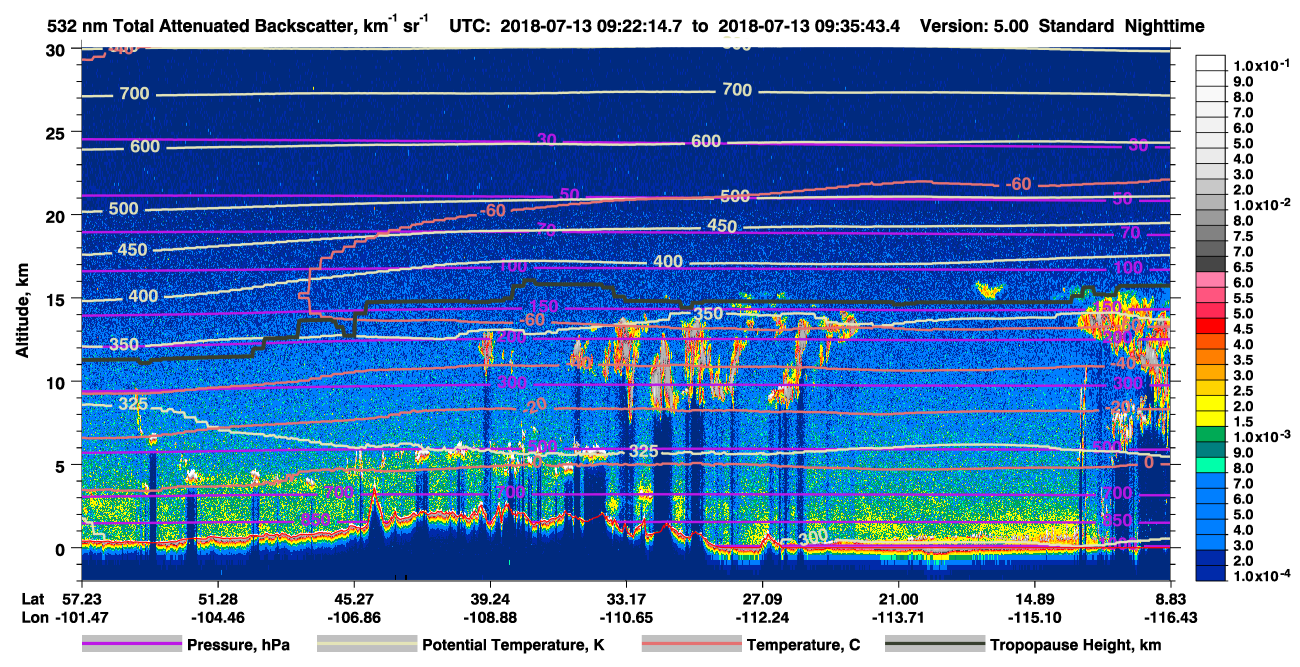Click the white 300 contour label near surface
Screen dimensions: 1300x667
click(x=813, y=537)
